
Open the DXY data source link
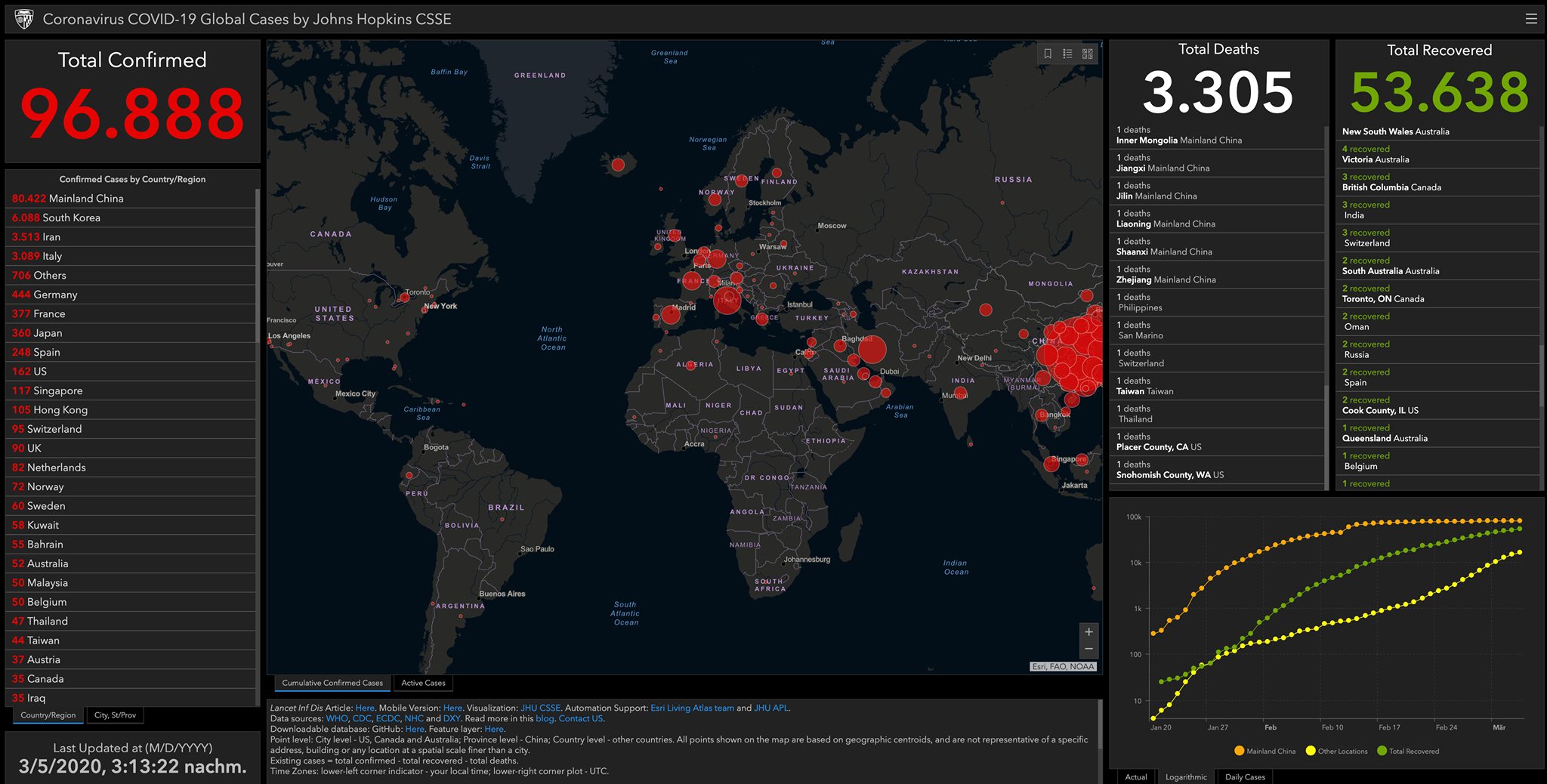[x=451, y=719]
